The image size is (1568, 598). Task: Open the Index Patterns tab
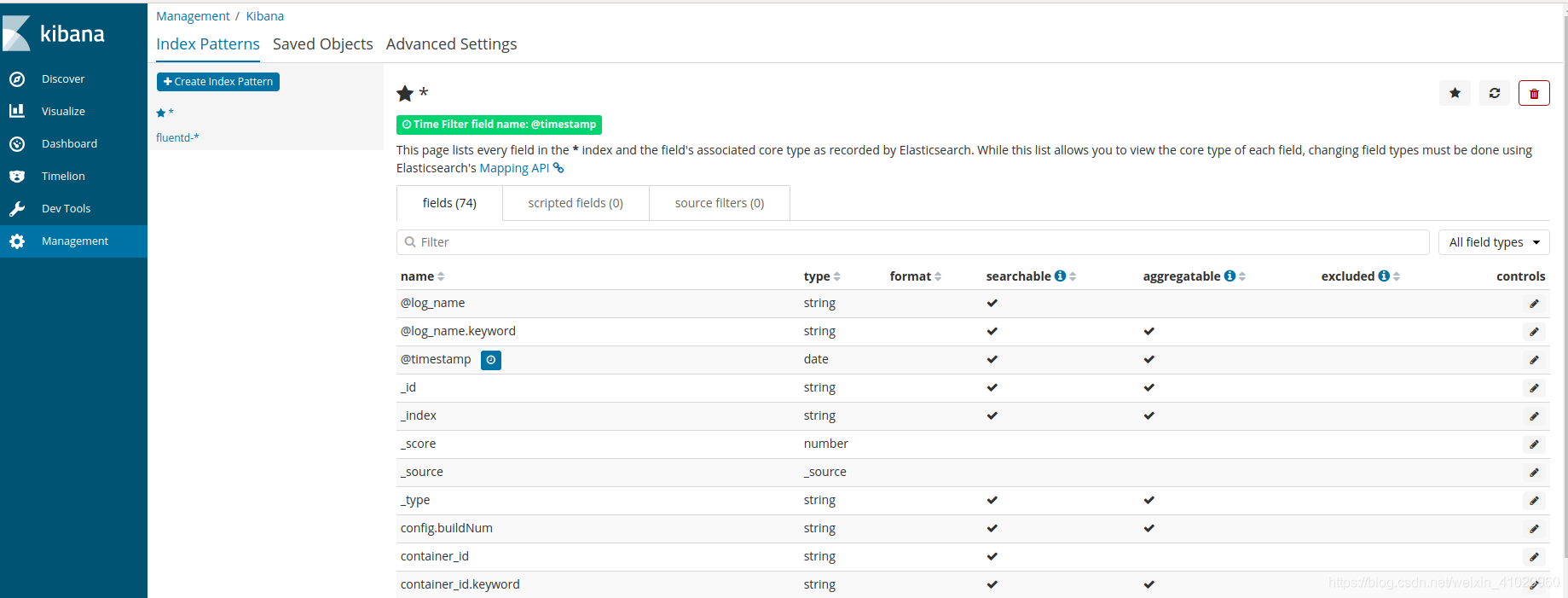click(208, 44)
